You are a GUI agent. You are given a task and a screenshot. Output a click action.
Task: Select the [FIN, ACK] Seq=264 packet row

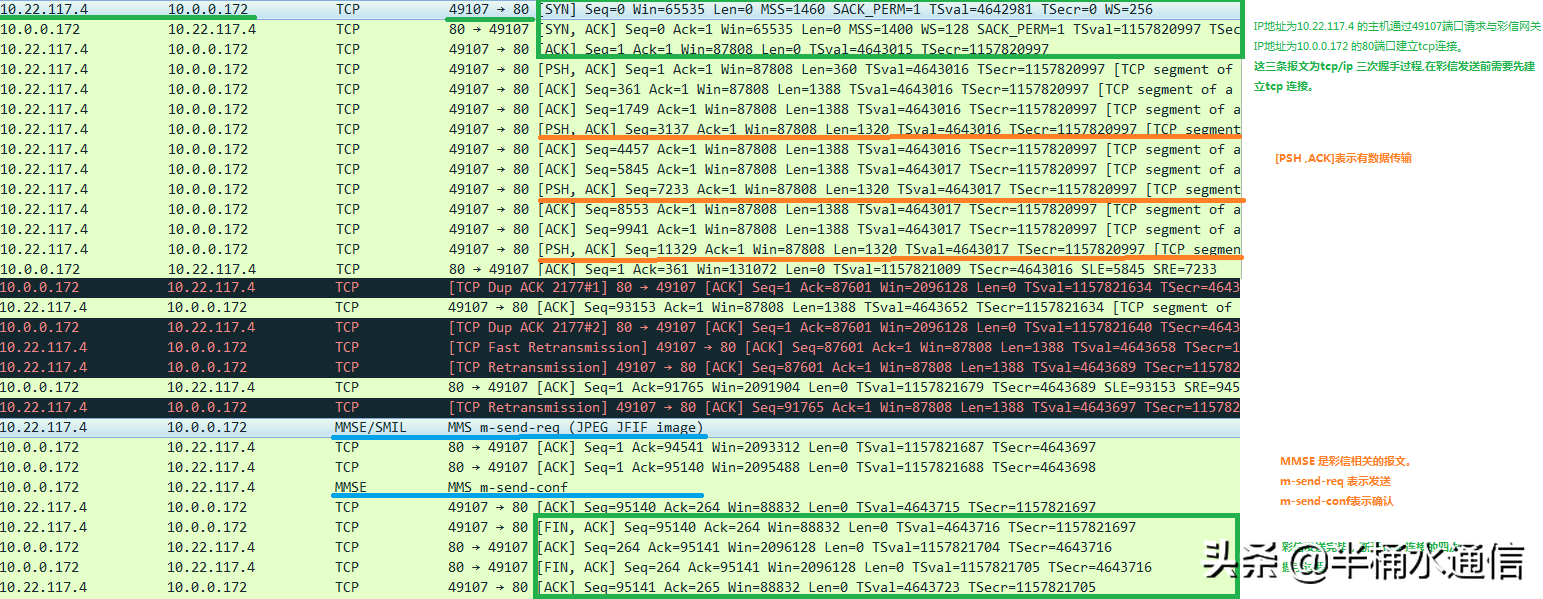[620, 568]
